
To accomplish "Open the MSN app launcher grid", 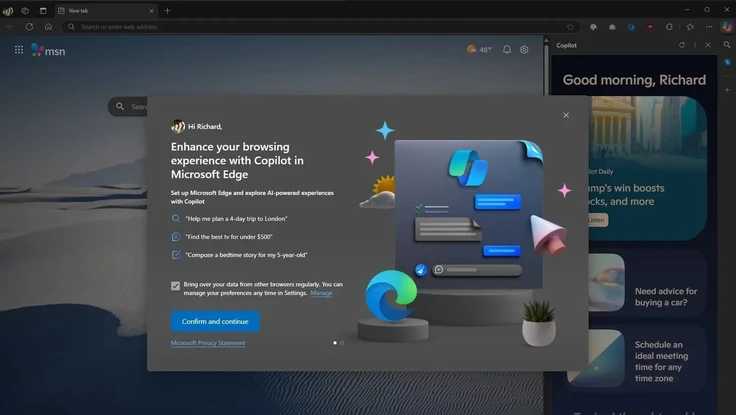I will (19, 50).
